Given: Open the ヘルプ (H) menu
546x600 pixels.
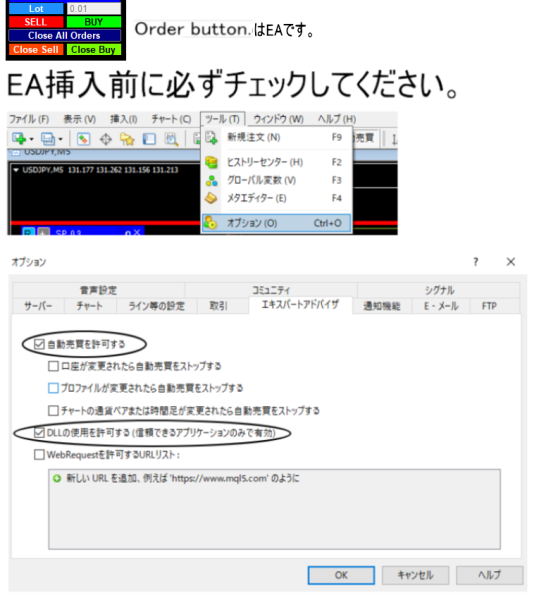Looking at the screenshot, I should coord(337,119).
